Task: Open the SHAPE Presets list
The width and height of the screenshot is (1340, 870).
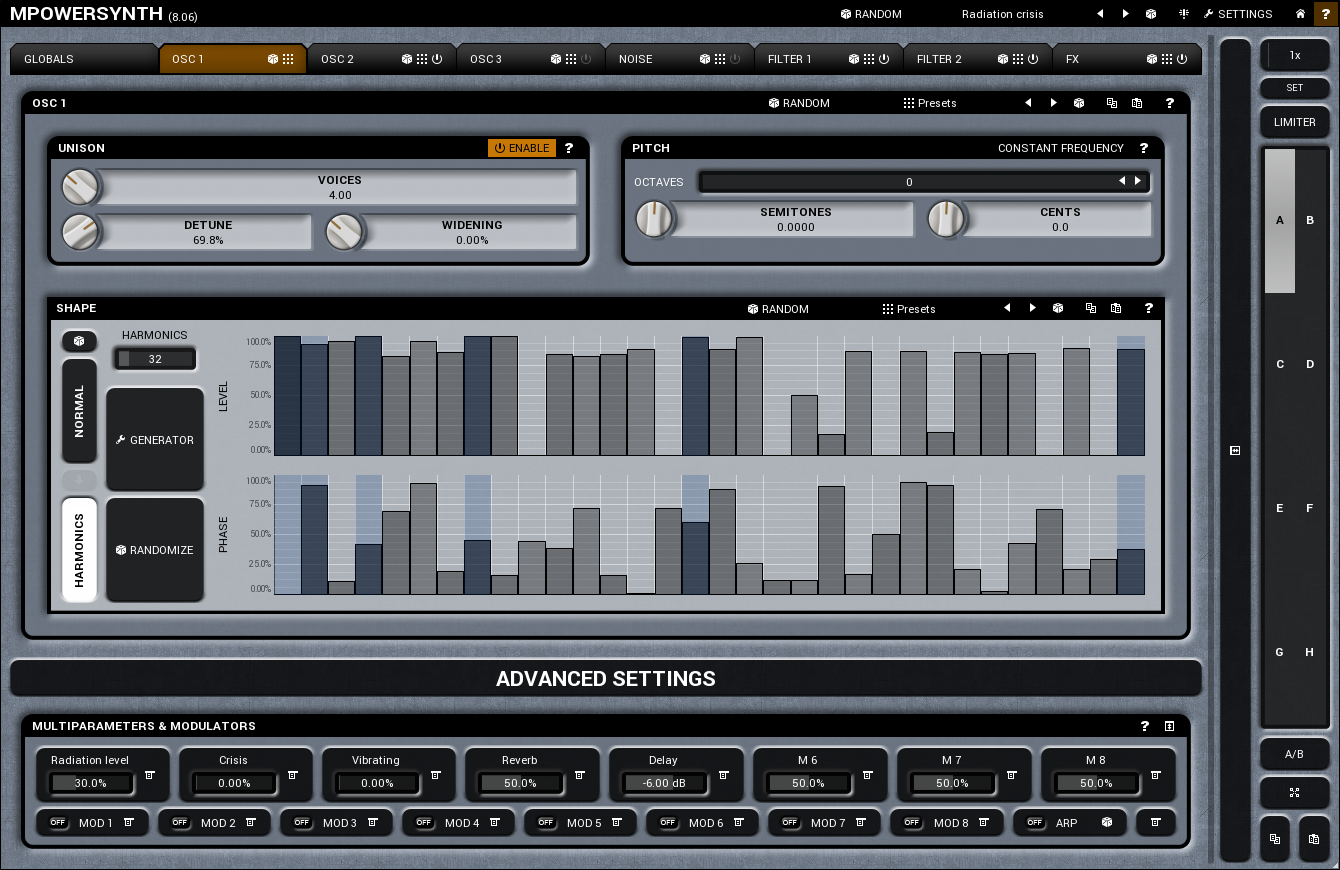Action: tap(908, 309)
